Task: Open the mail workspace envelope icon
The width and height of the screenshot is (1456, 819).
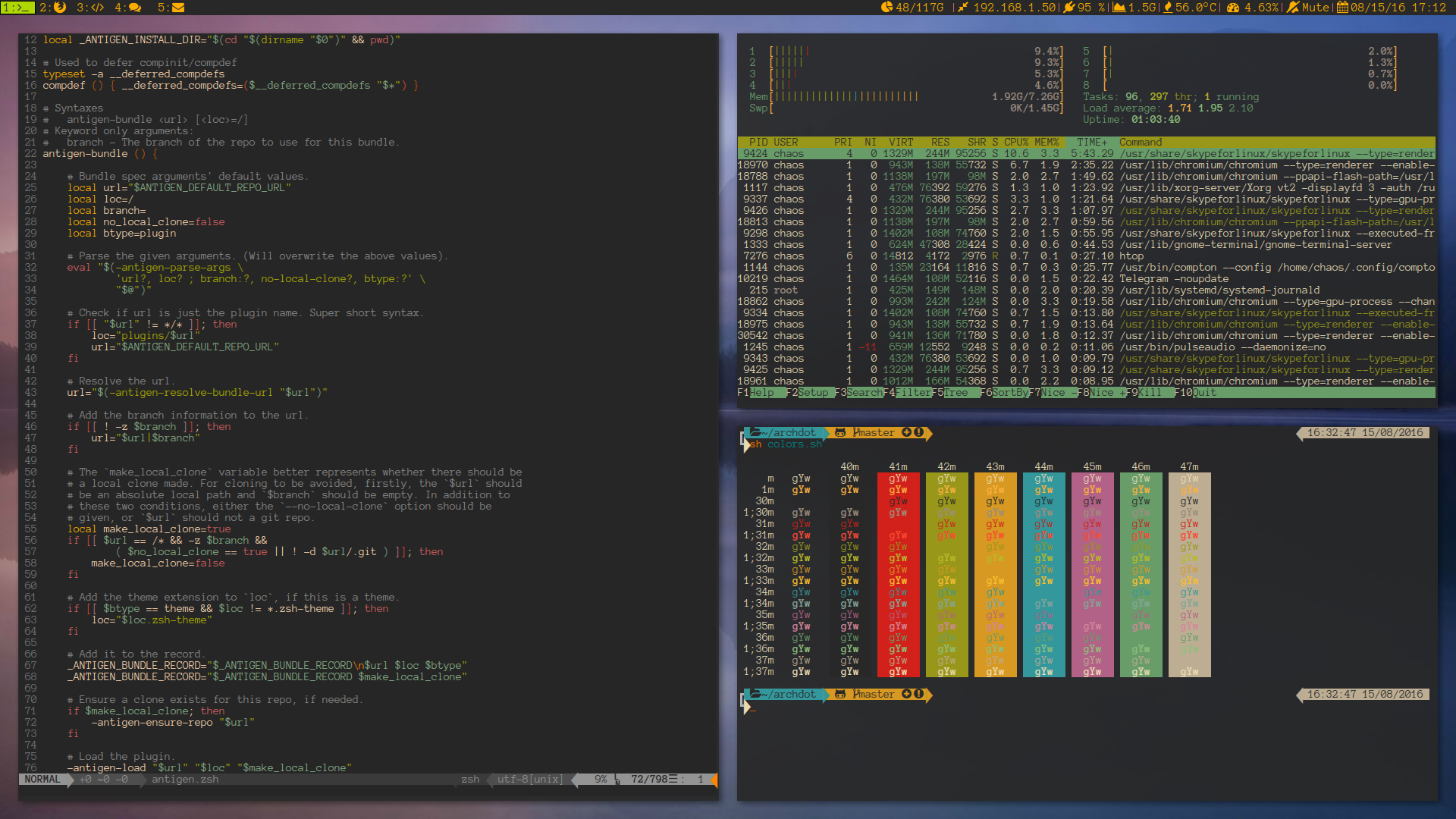Action: (x=177, y=8)
